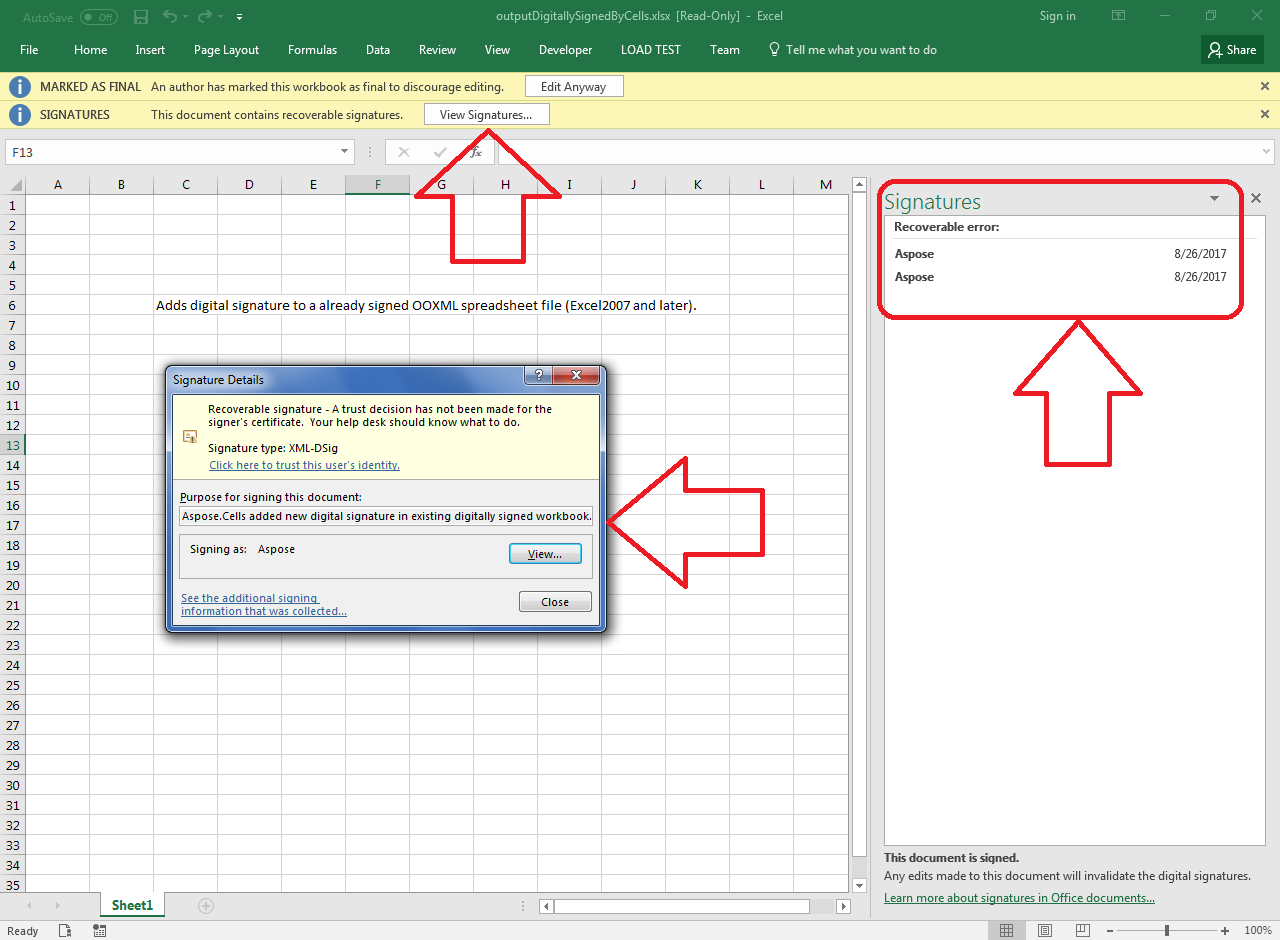Switch to Page Layout view icon

coord(1045,931)
